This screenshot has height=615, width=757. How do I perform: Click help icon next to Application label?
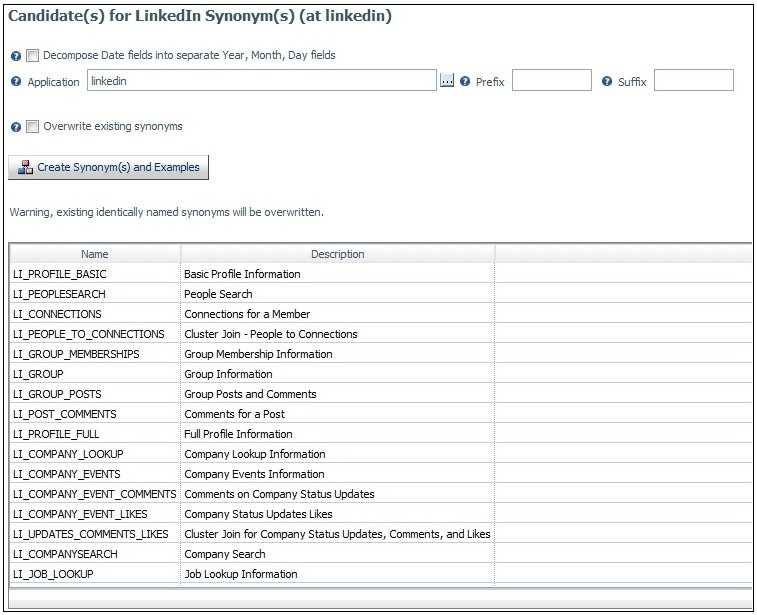coord(16,82)
